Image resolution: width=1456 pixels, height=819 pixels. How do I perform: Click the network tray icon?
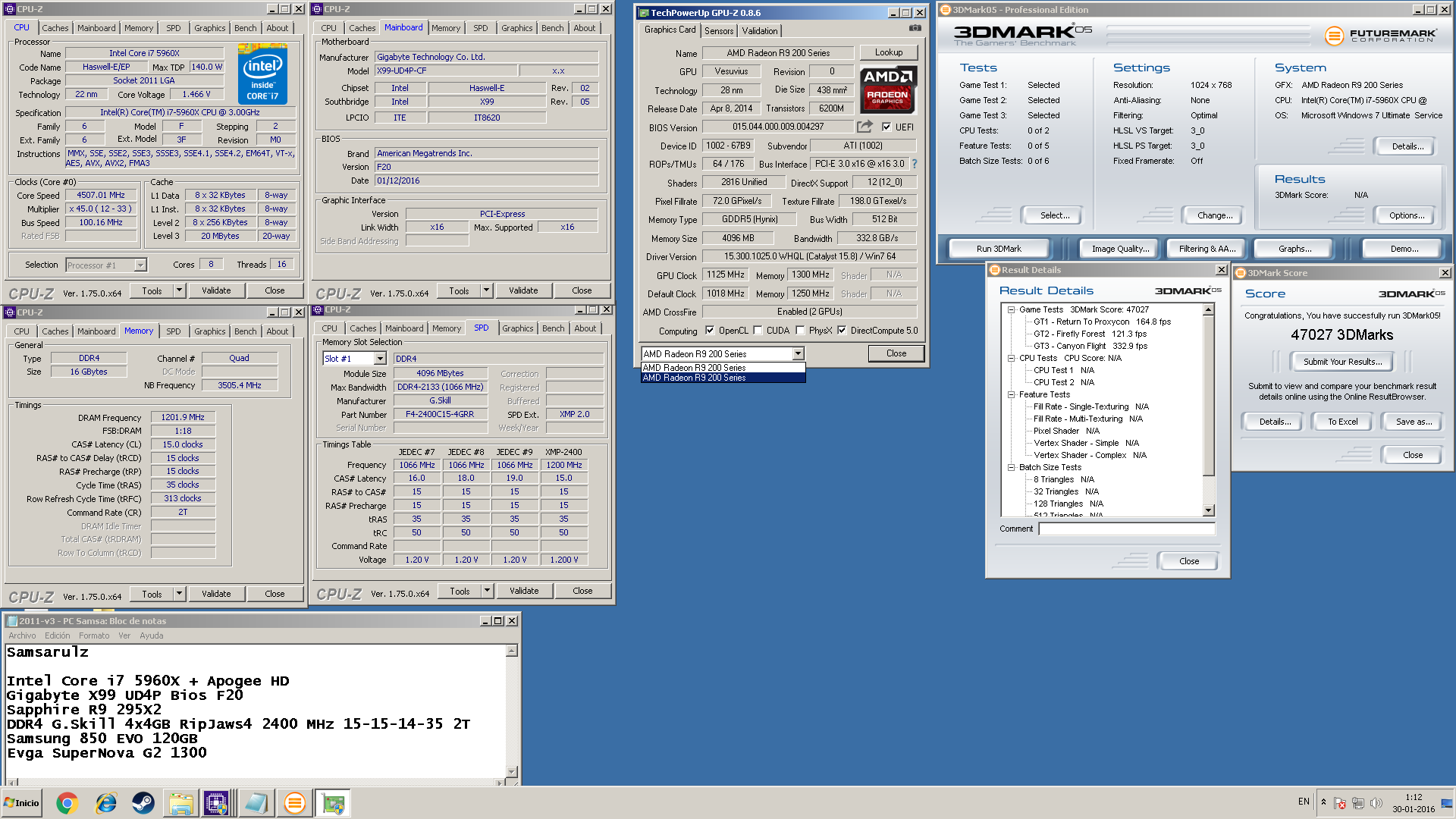(1358, 803)
